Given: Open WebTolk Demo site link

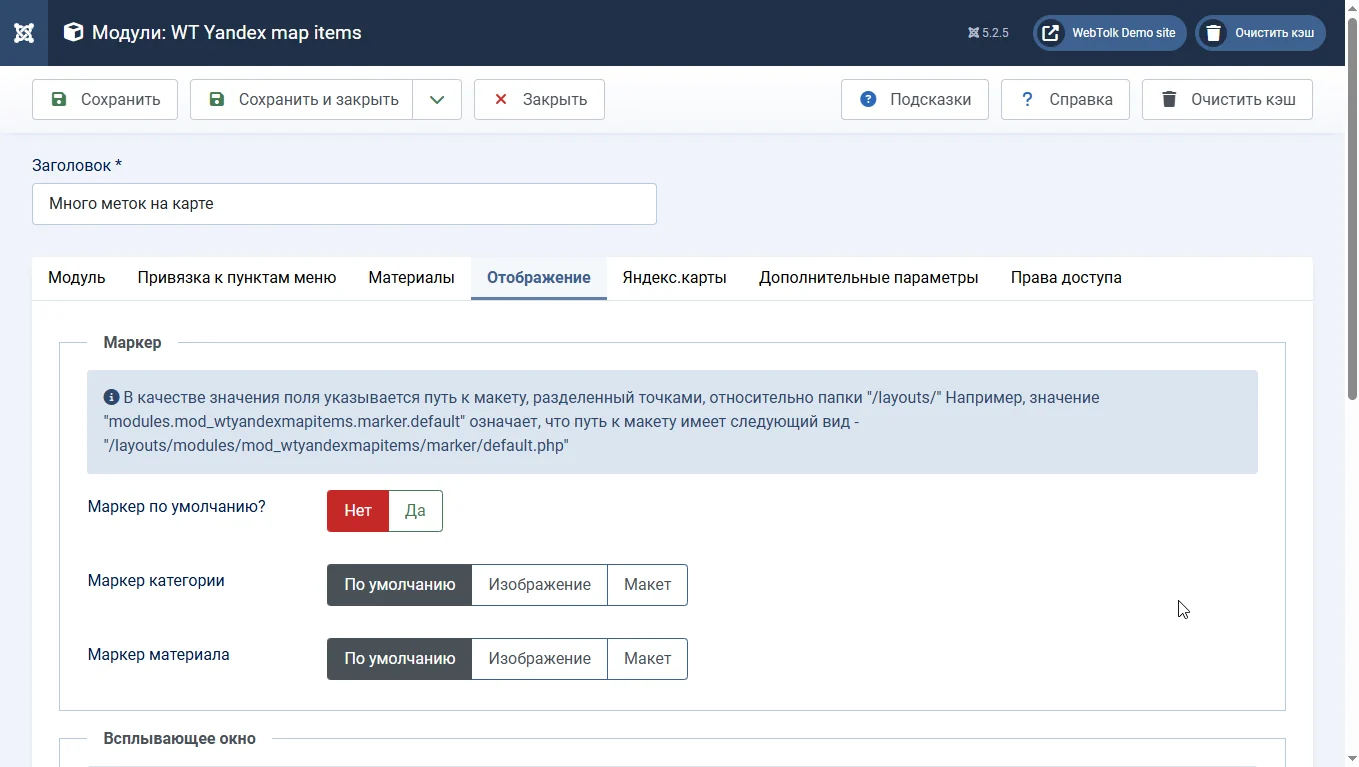Looking at the screenshot, I should [x=1110, y=33].
